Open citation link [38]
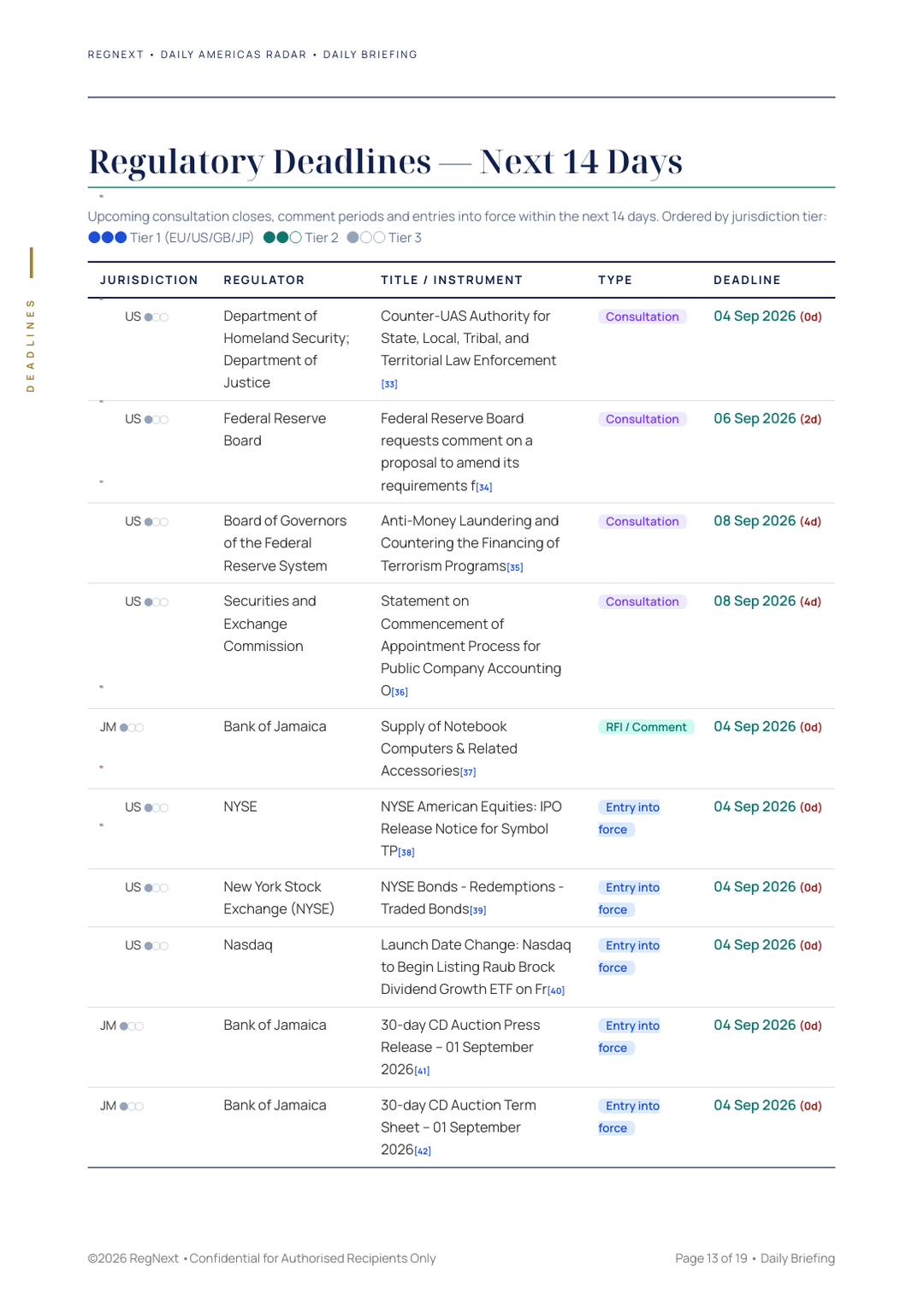The width and height of the screenshot is (924, 1307). click(406, 853)
